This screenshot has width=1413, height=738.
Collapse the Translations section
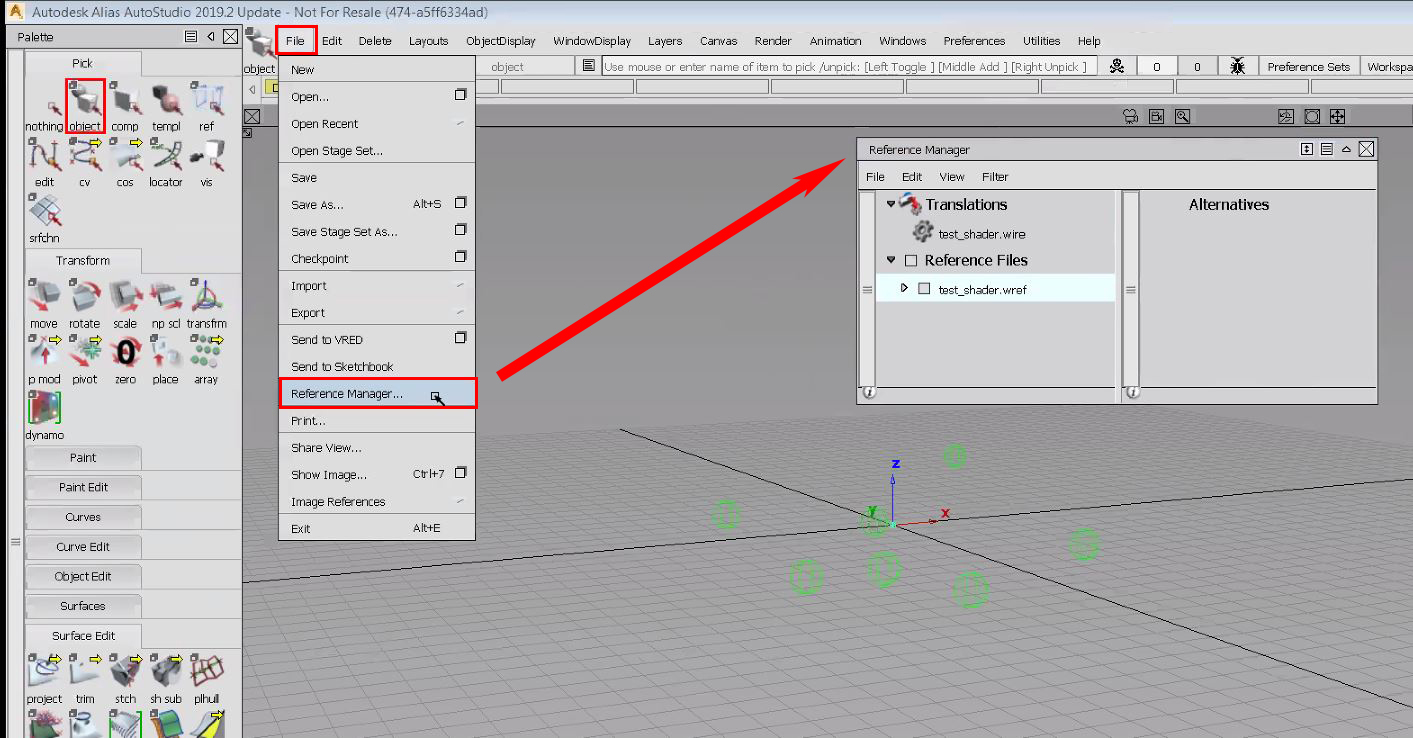890,204
